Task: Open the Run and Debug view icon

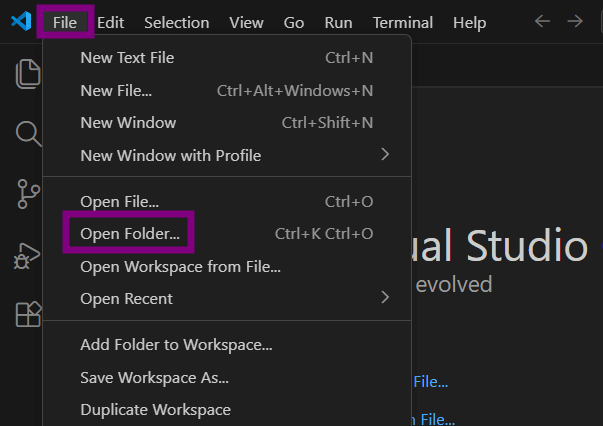Action: click(27, 256)
